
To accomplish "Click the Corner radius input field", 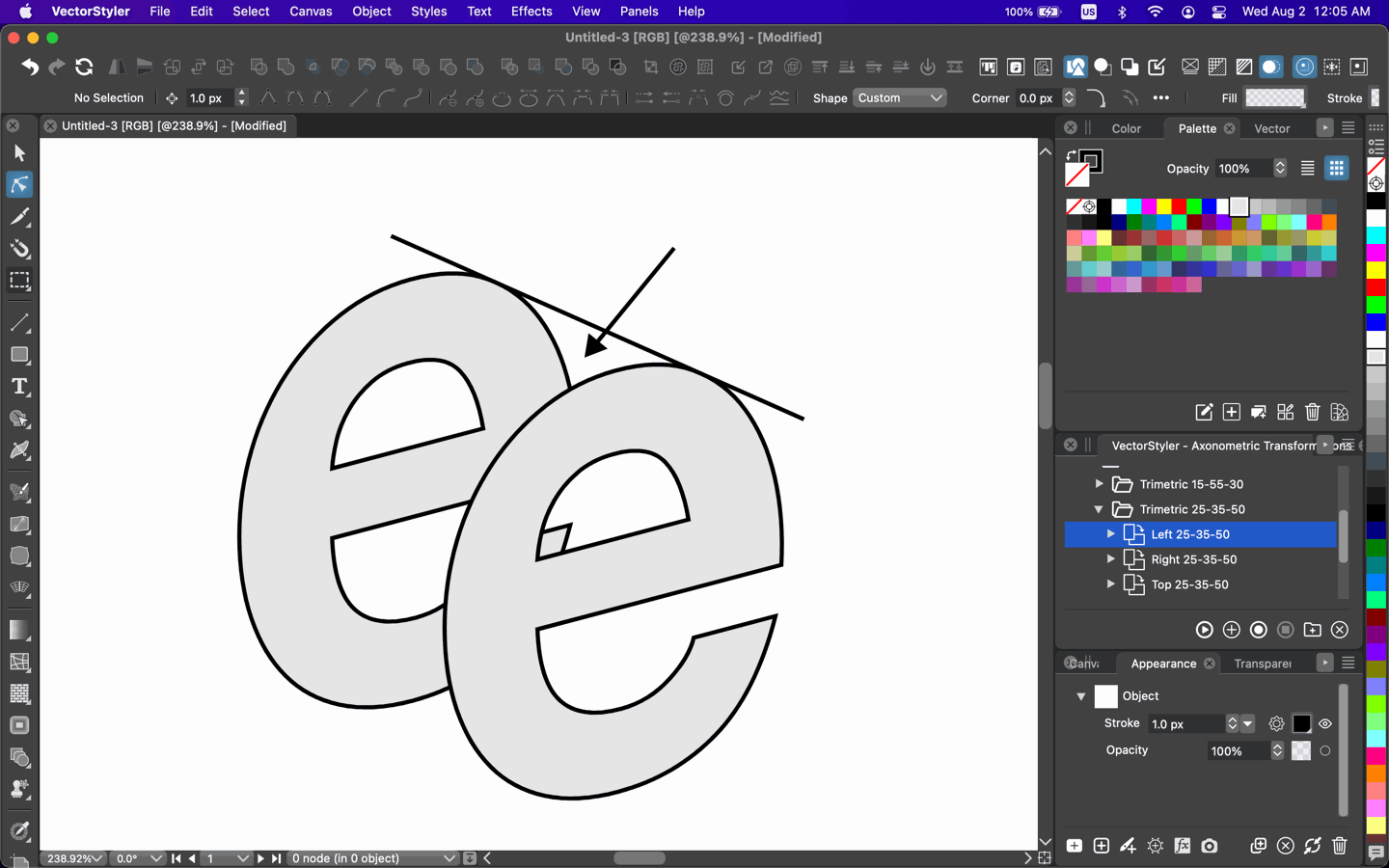I will tap(1037, 98).
